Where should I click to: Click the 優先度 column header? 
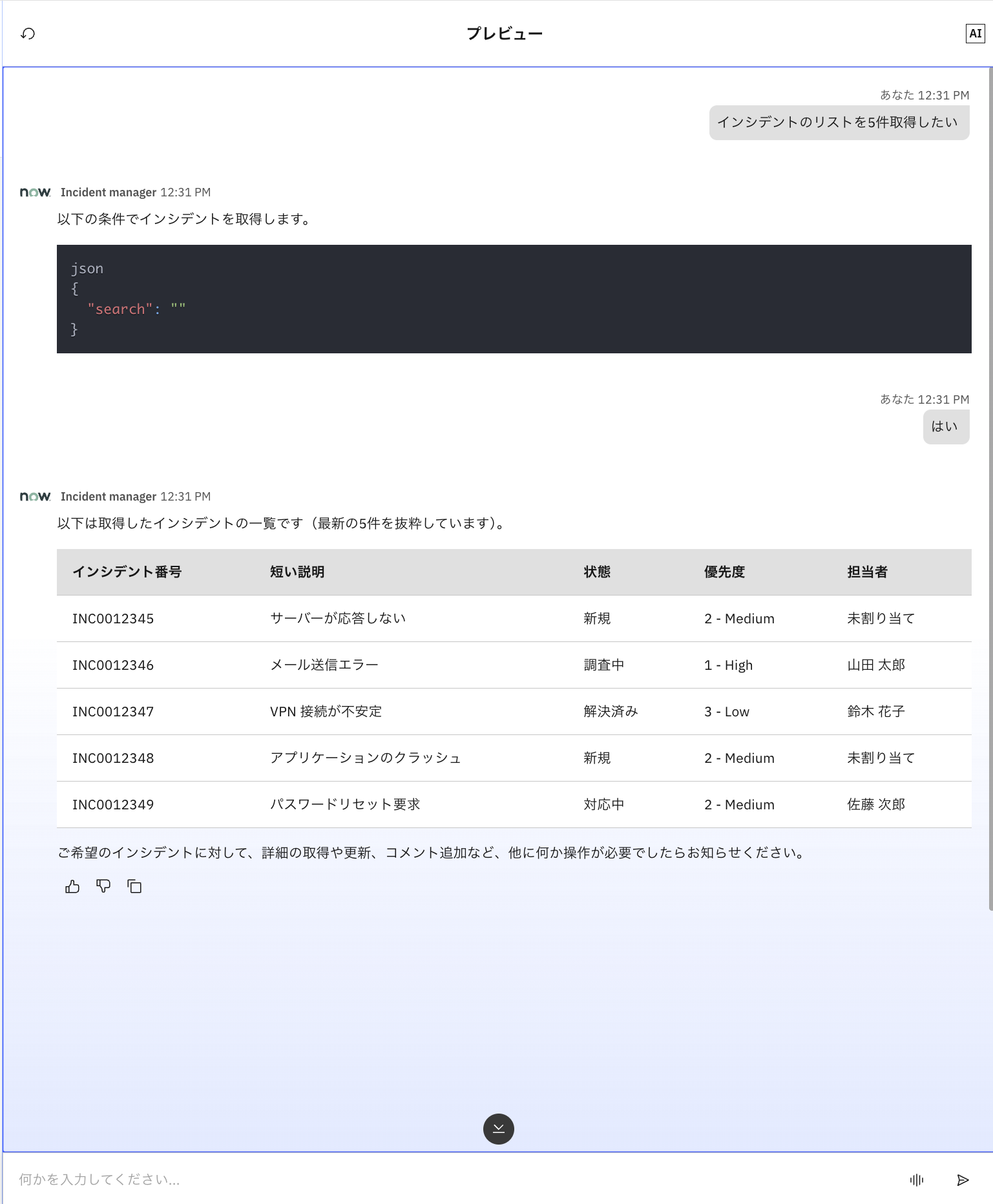(x=724, y=572)
